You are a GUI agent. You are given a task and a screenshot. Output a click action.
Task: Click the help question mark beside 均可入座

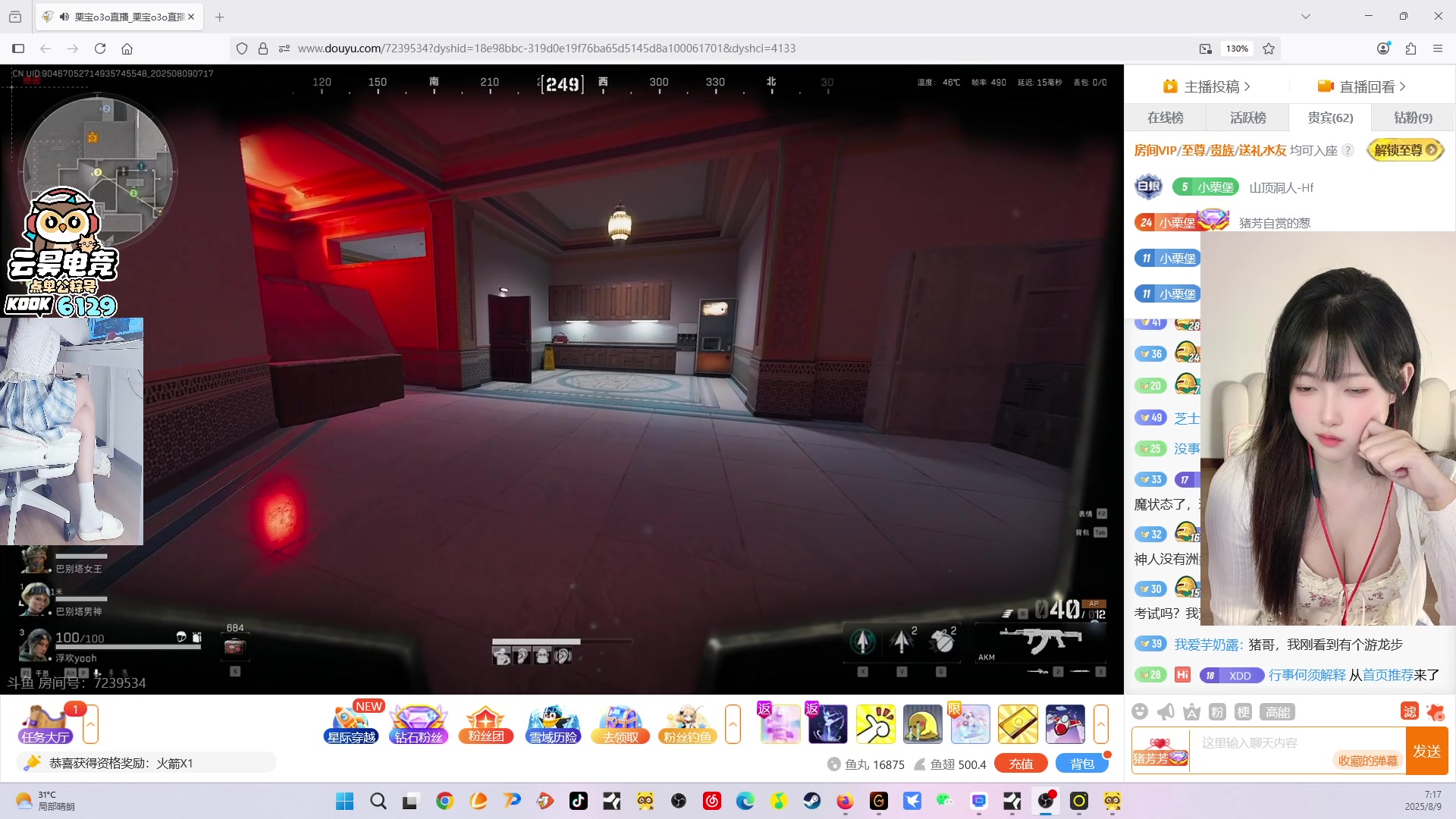point(1348,150)
